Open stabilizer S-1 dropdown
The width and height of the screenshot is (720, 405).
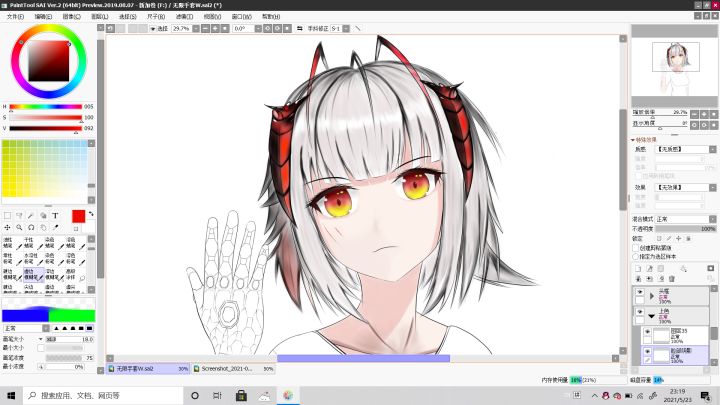tap(346, 28)
